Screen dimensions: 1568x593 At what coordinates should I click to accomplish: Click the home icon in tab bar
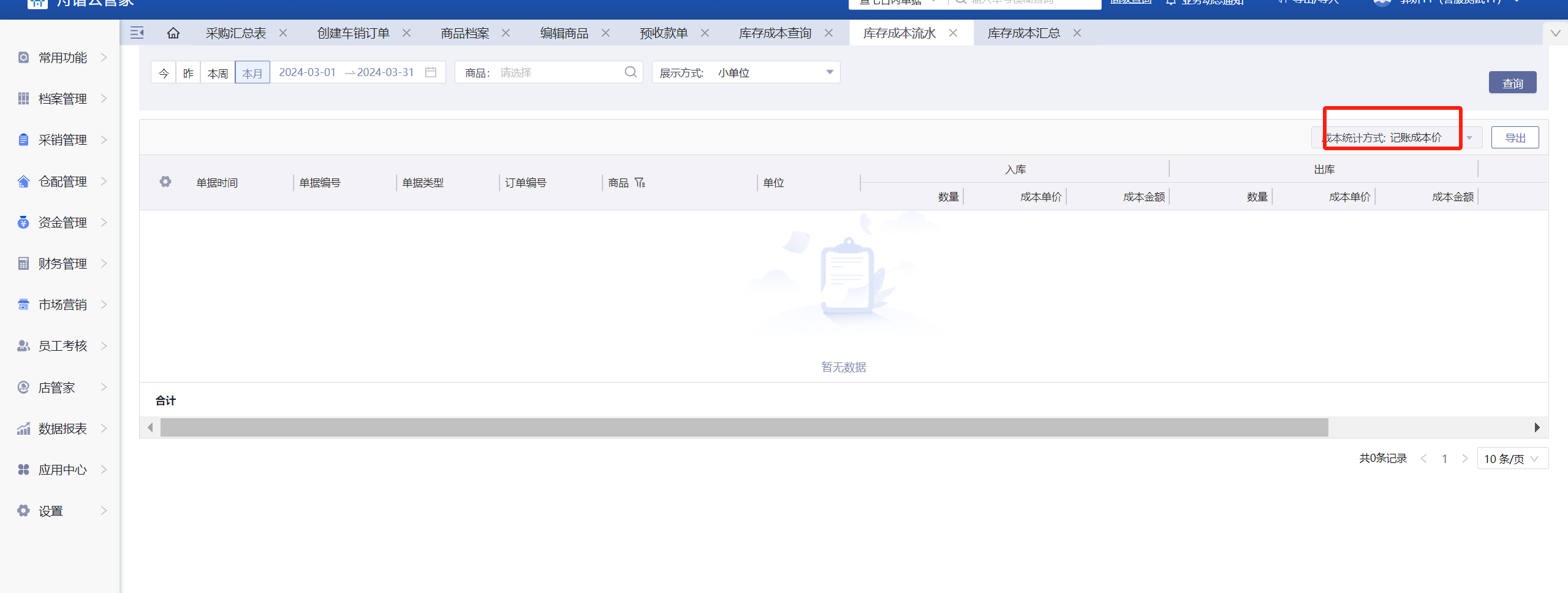tap(173, 33)
